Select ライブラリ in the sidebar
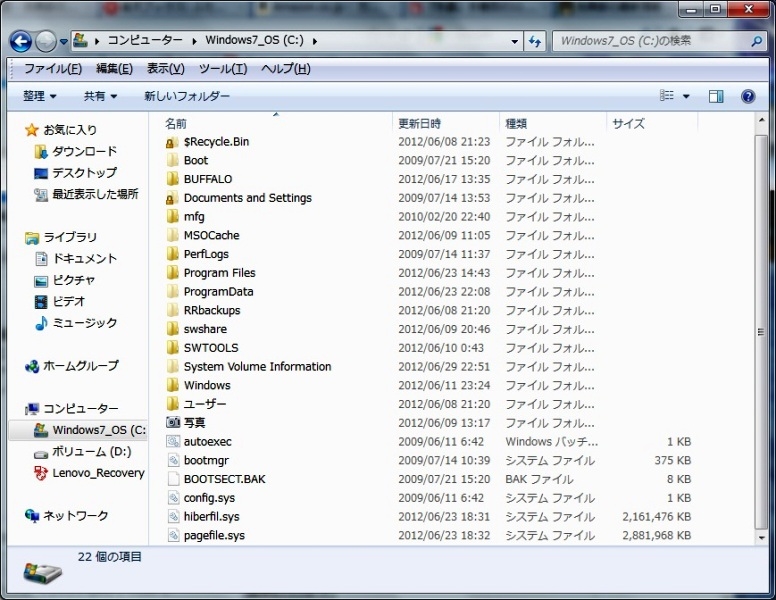The image size is (776, 600). 61,237
